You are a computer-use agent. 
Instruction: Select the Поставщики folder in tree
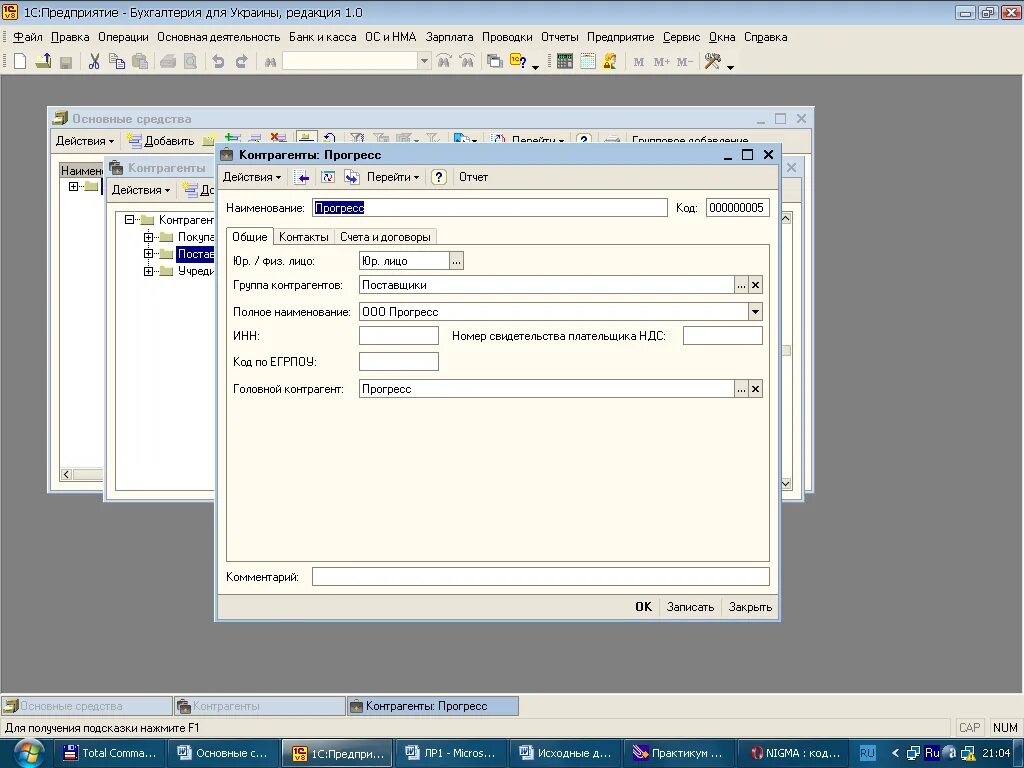click(x=195, y=253)
